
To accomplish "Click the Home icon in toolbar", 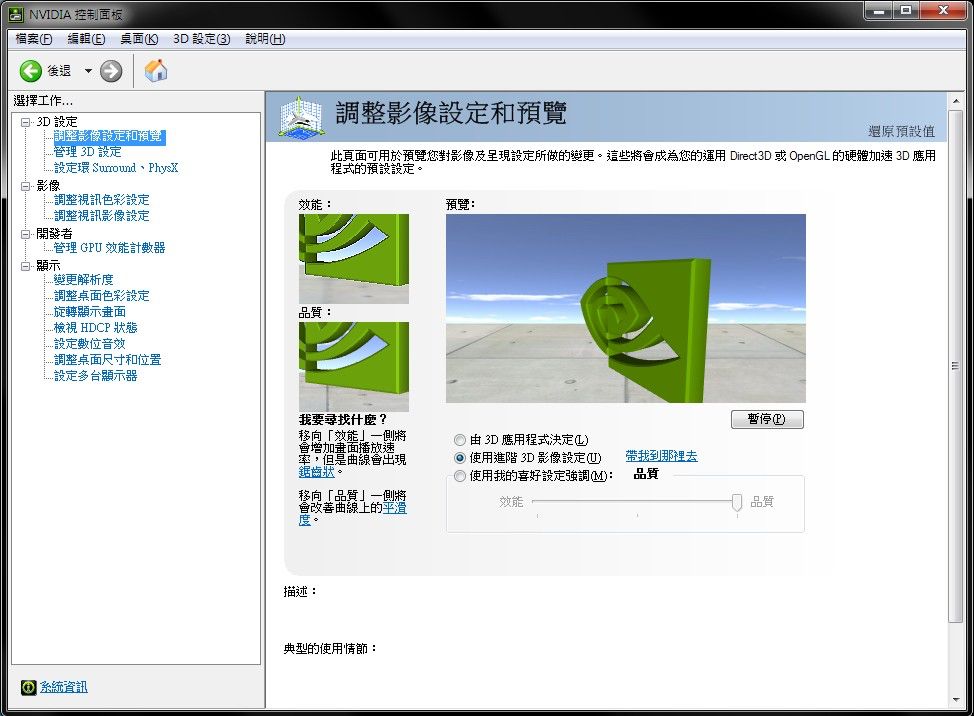I will [156, 70].
